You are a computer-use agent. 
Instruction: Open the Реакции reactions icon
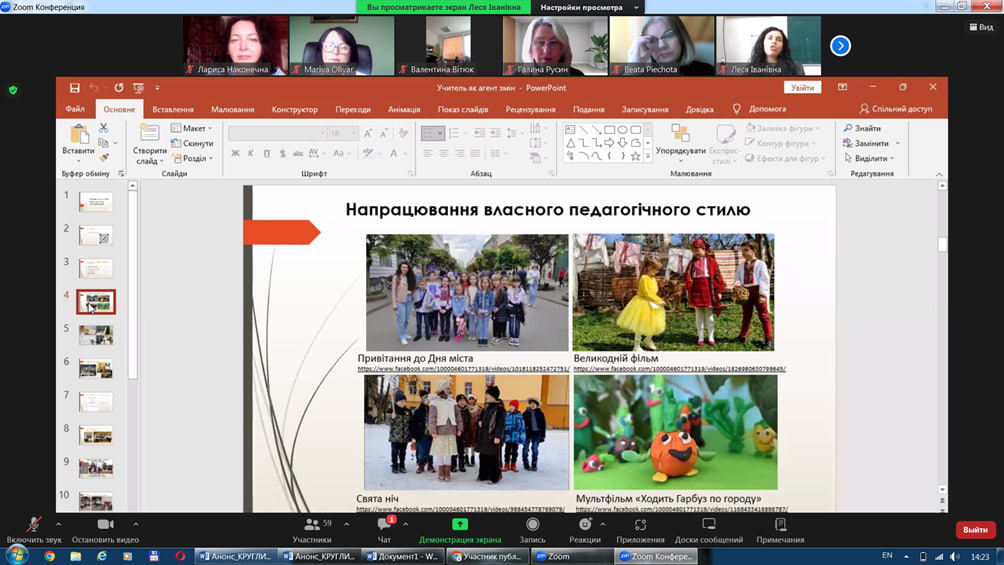(585, 525)
